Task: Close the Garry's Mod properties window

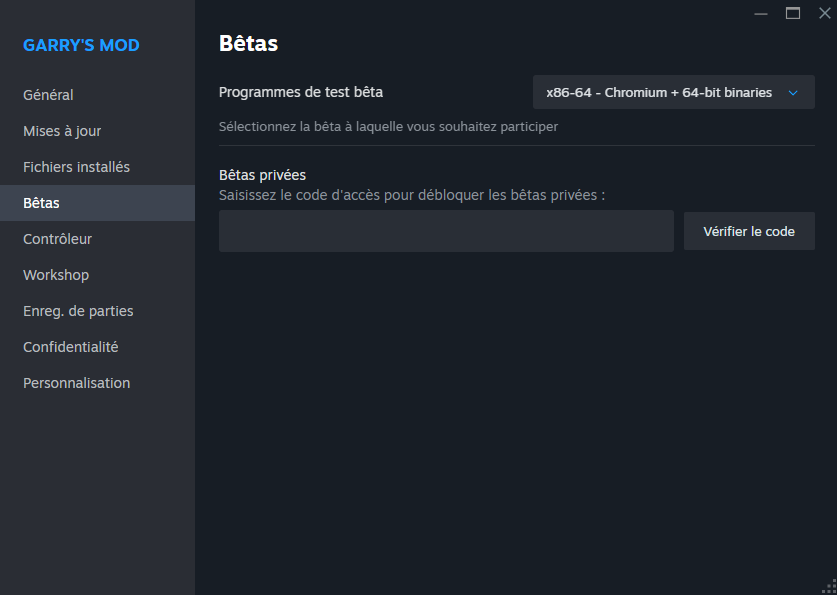Action: click(x=824, y=13)
